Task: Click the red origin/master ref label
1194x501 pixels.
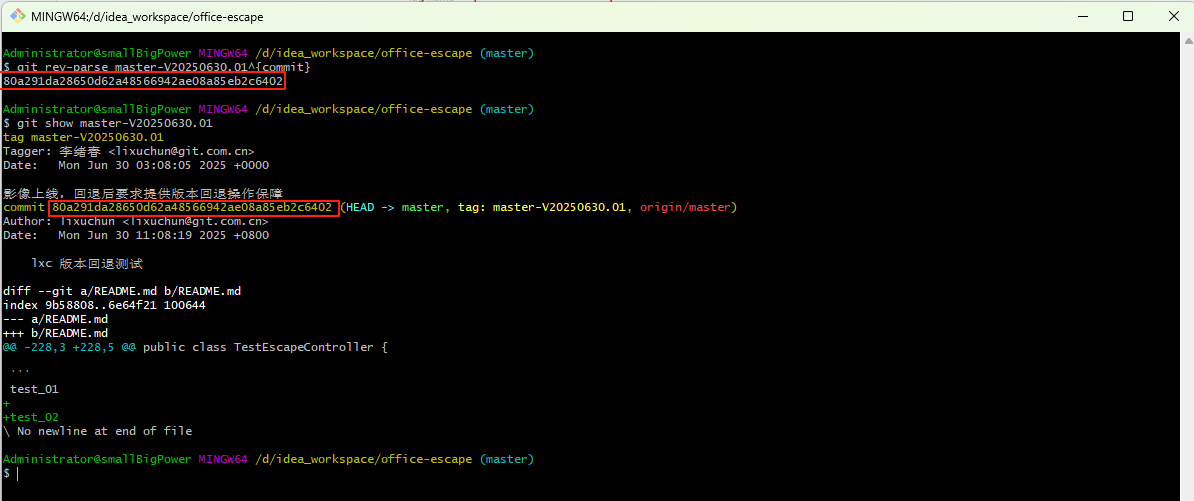Action: pyautogui.click(x=685, y=207)
